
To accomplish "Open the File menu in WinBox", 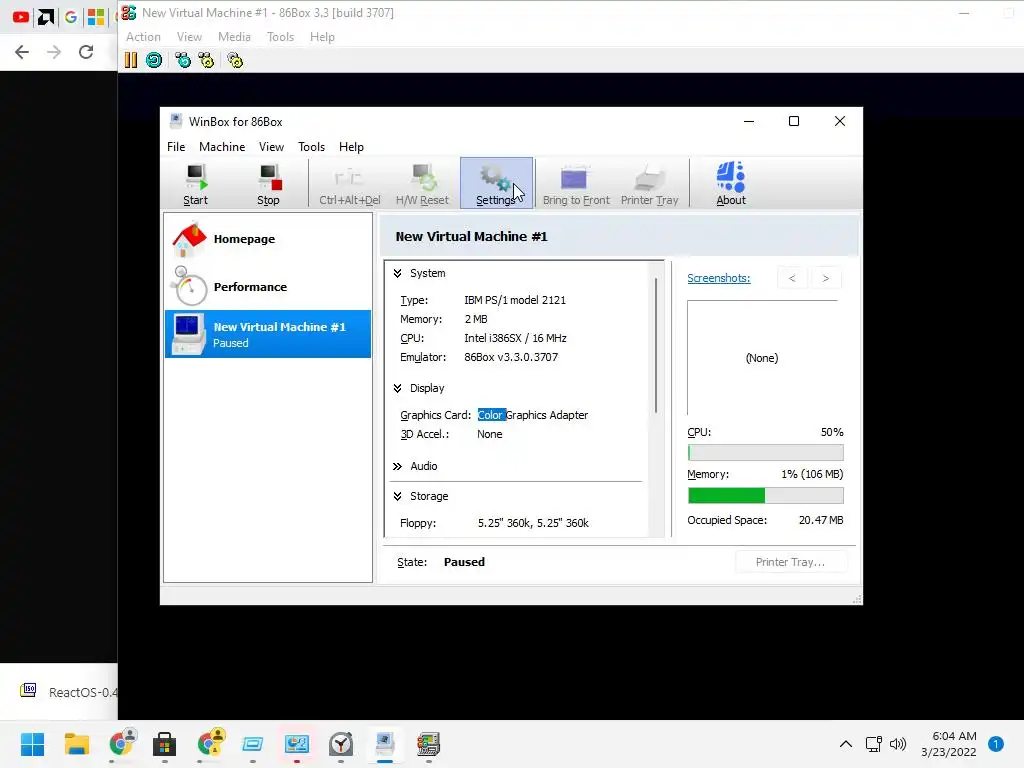I will click(176, 147).
